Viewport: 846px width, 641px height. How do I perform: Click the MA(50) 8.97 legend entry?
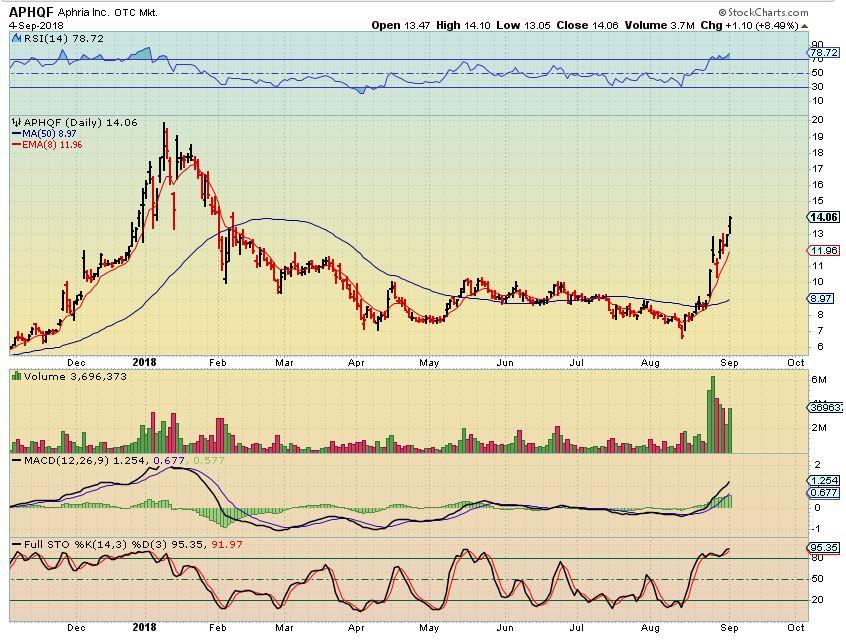tap(44, 133)
